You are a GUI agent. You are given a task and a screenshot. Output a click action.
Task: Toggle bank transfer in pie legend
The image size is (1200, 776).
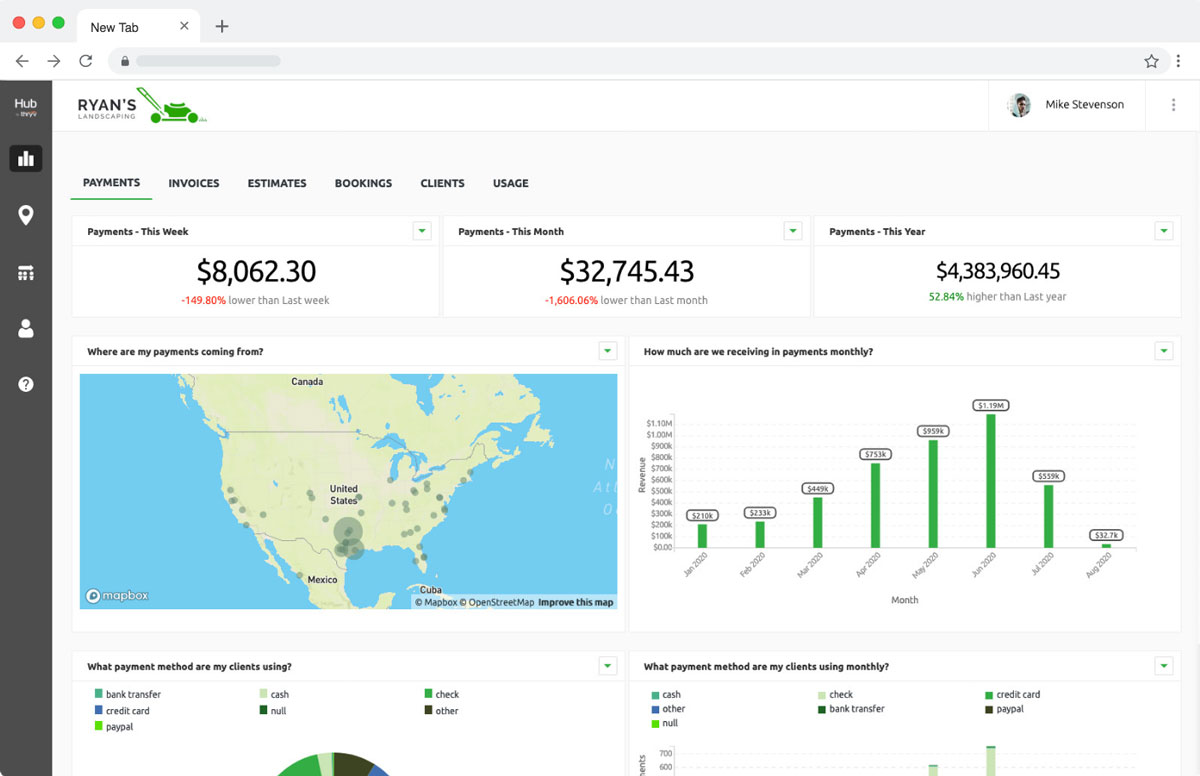[127, 694]
